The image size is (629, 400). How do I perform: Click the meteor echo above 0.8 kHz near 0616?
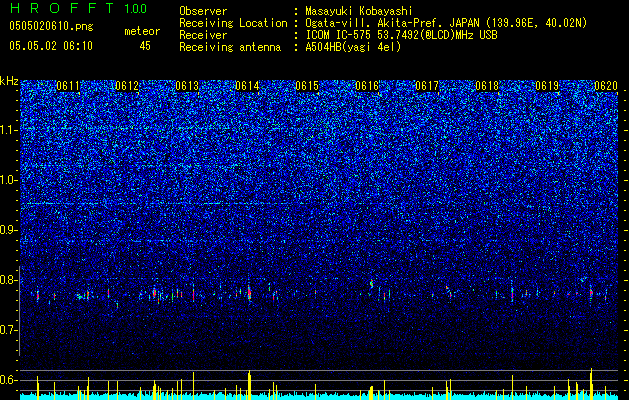pyautogui.click(x=371, y=283)
